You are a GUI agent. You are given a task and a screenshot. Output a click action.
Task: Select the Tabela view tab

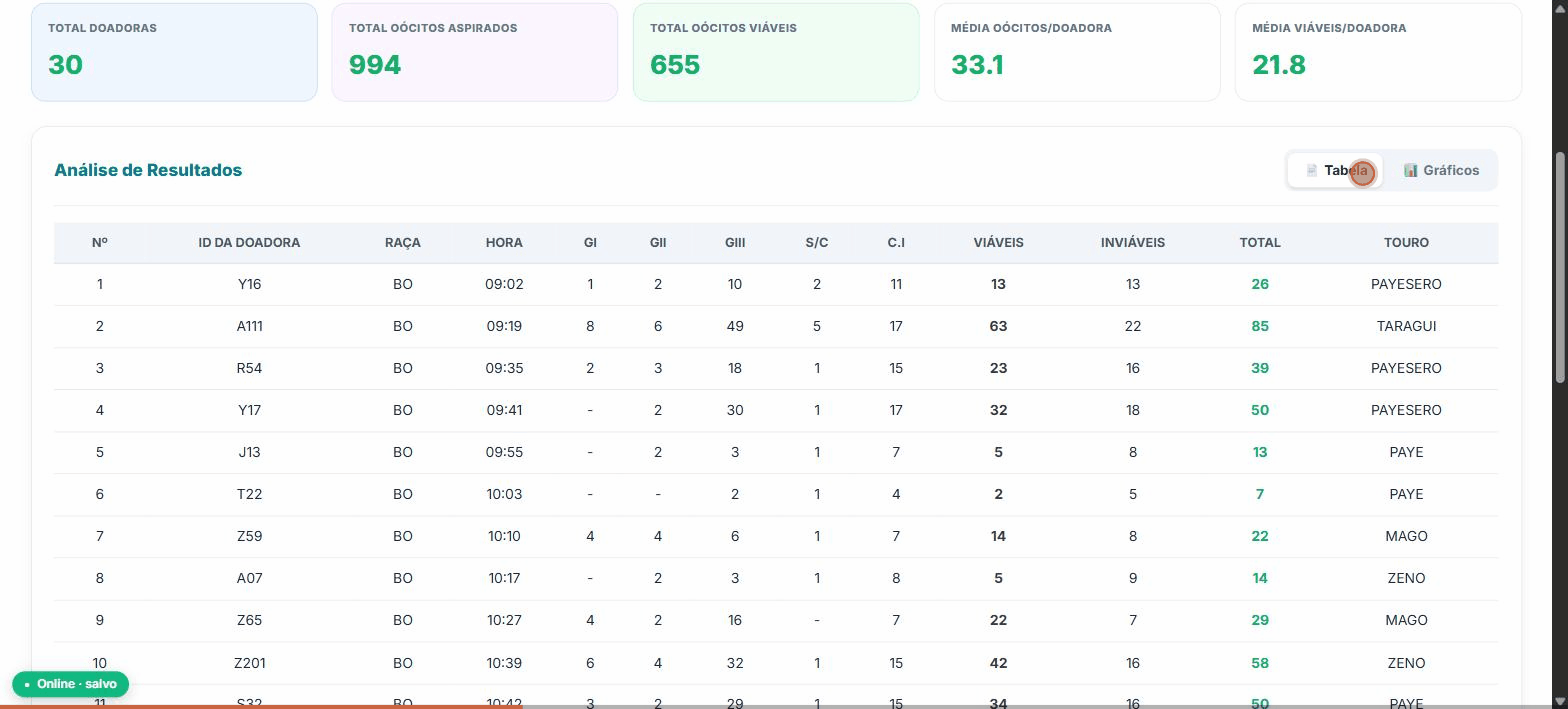click(1335, 170)
